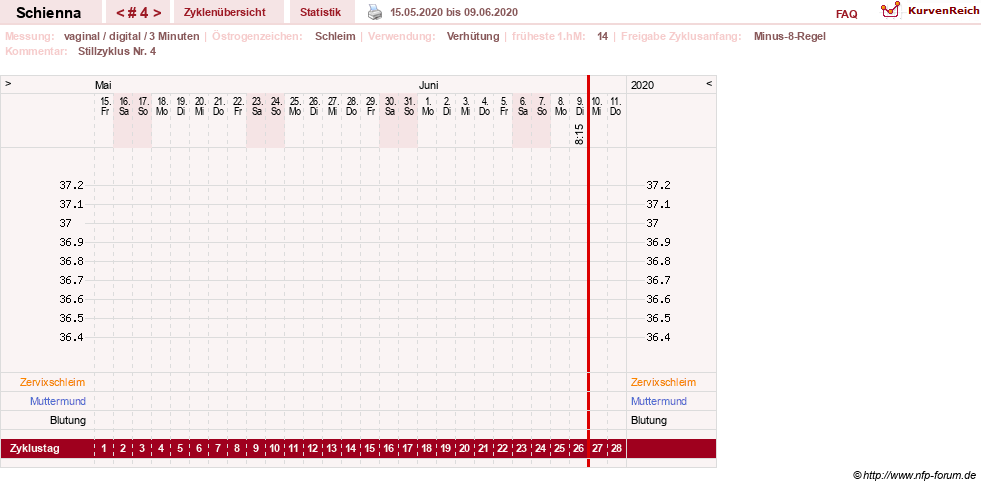Click the left 36.4 temperature axis label
Screen dimensions: 981x487
[x=71, y=337]
